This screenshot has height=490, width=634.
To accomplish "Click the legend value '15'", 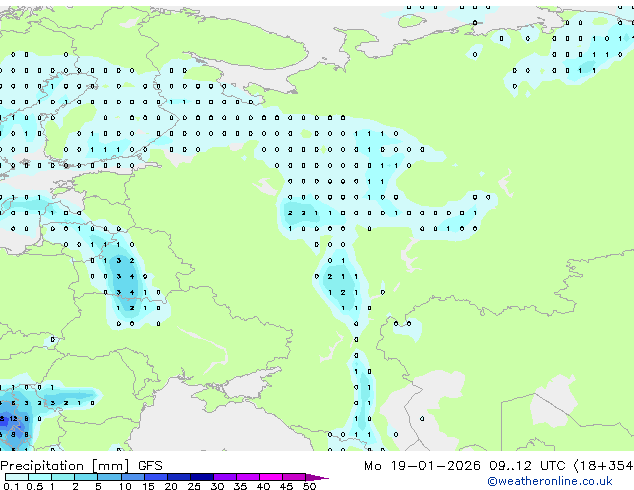I will tap(148, 486).
